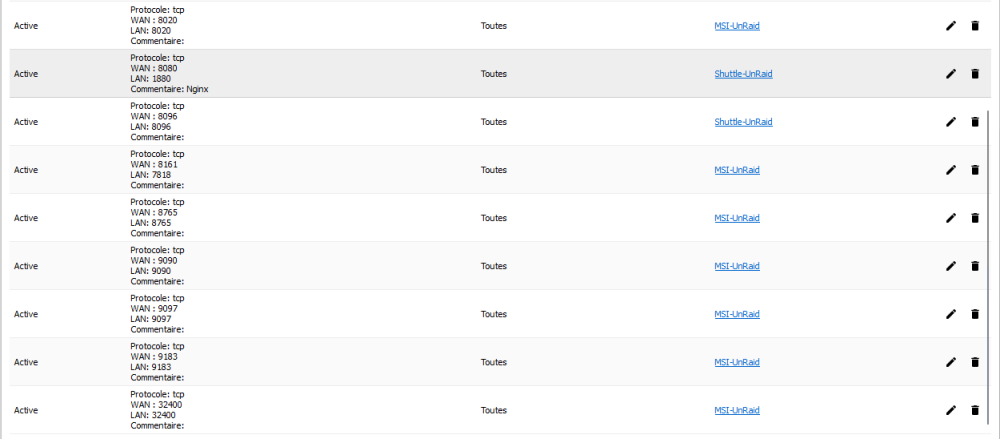Edit the Nginx WAN 8080 rule
This screenshot has height=439, width=1000.
pos(951,74)
